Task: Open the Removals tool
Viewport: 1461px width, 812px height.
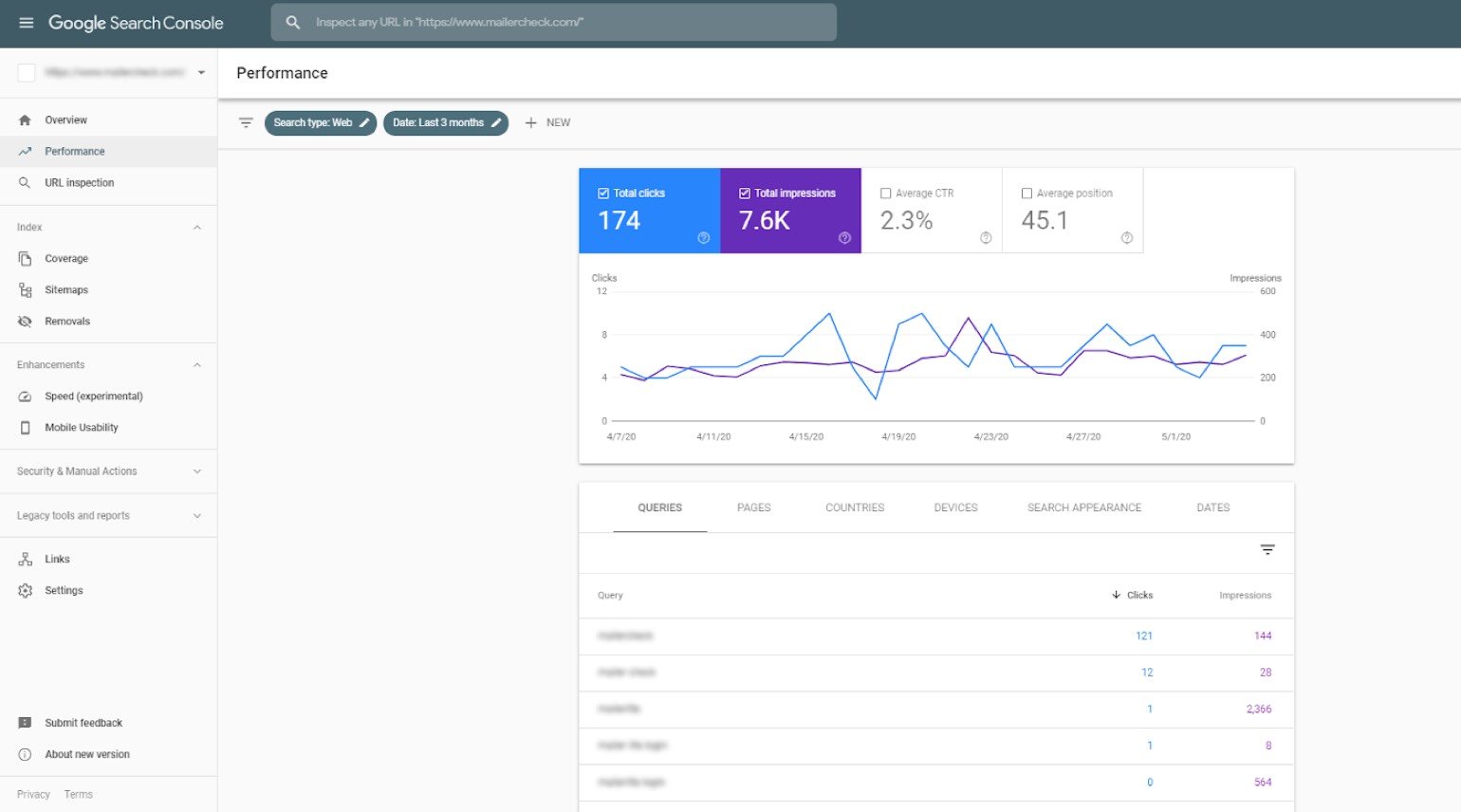Action: coord(67,322)
